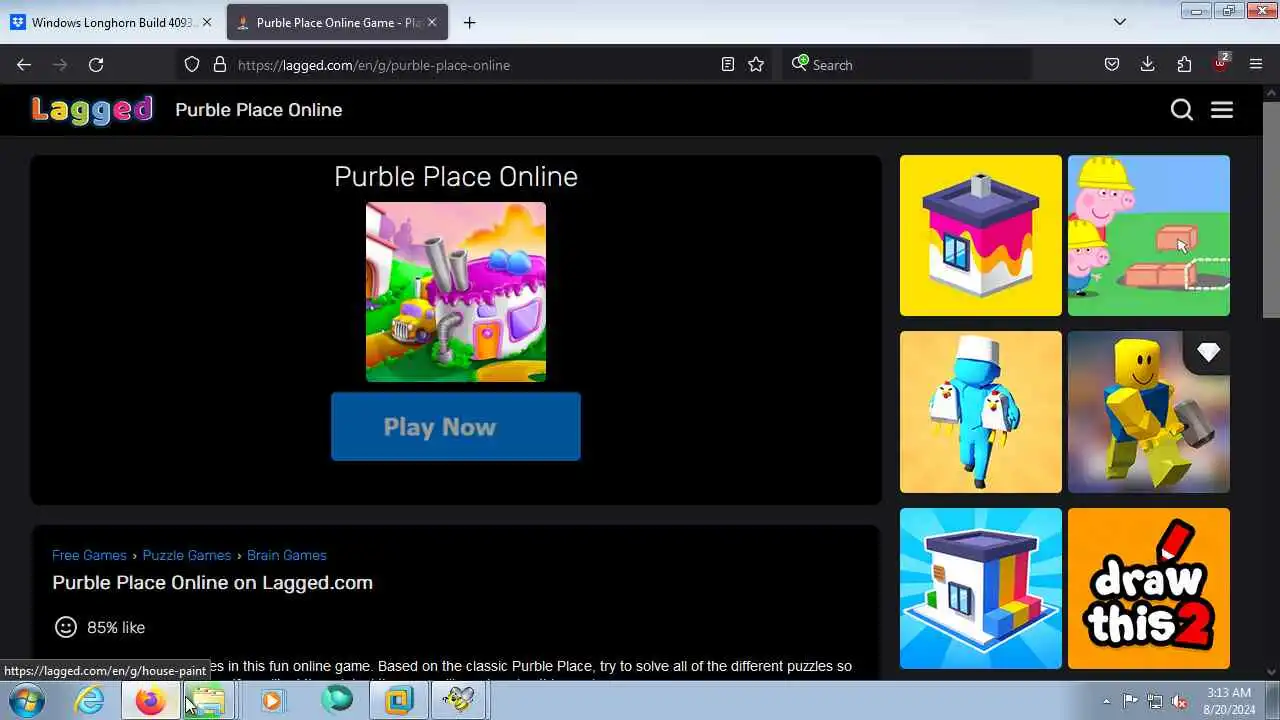Open the Firefox downloads panel
Viewport: 1280px width, 720px height.
(1148, 65)
